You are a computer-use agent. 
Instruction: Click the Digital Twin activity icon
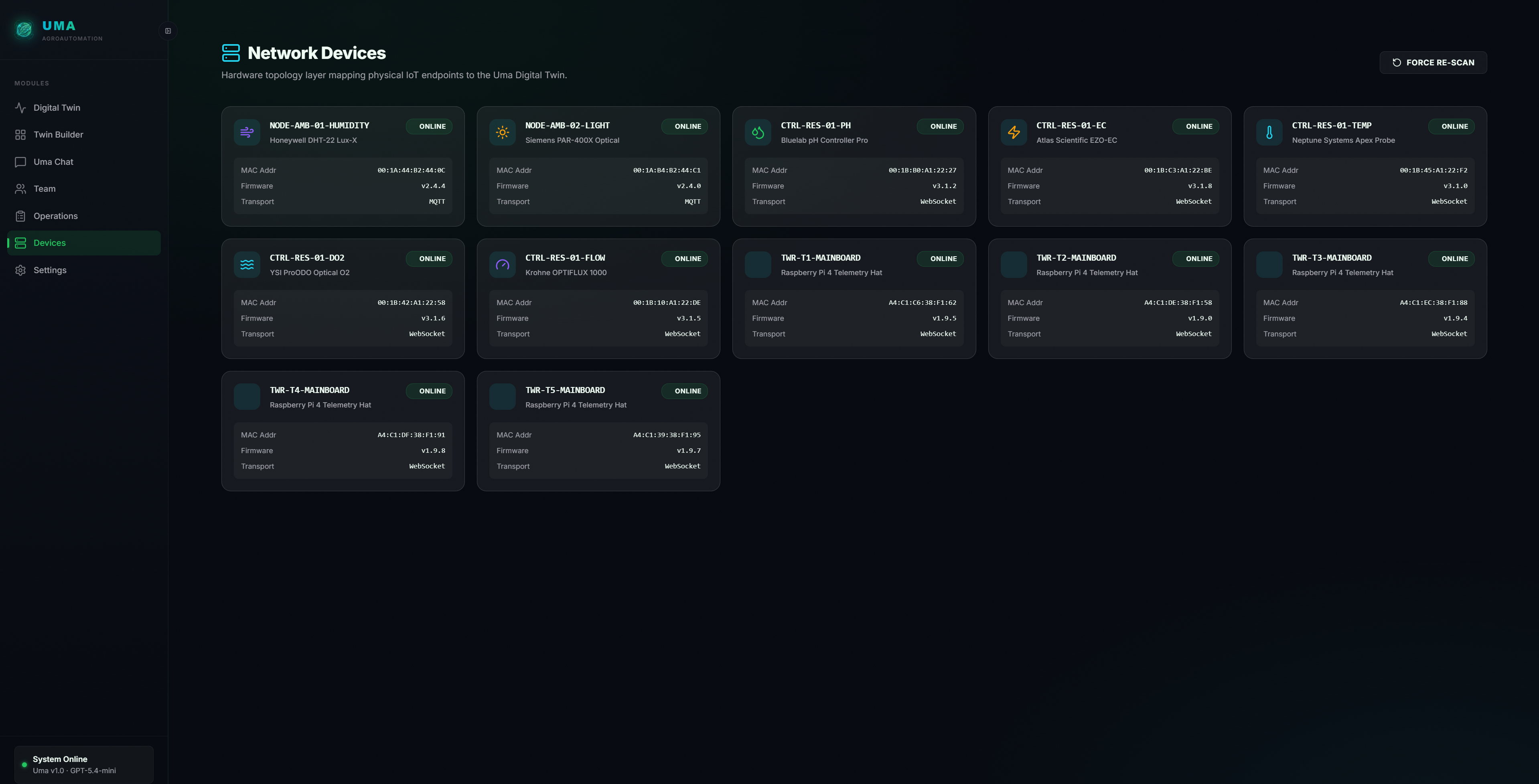[20, 107]
